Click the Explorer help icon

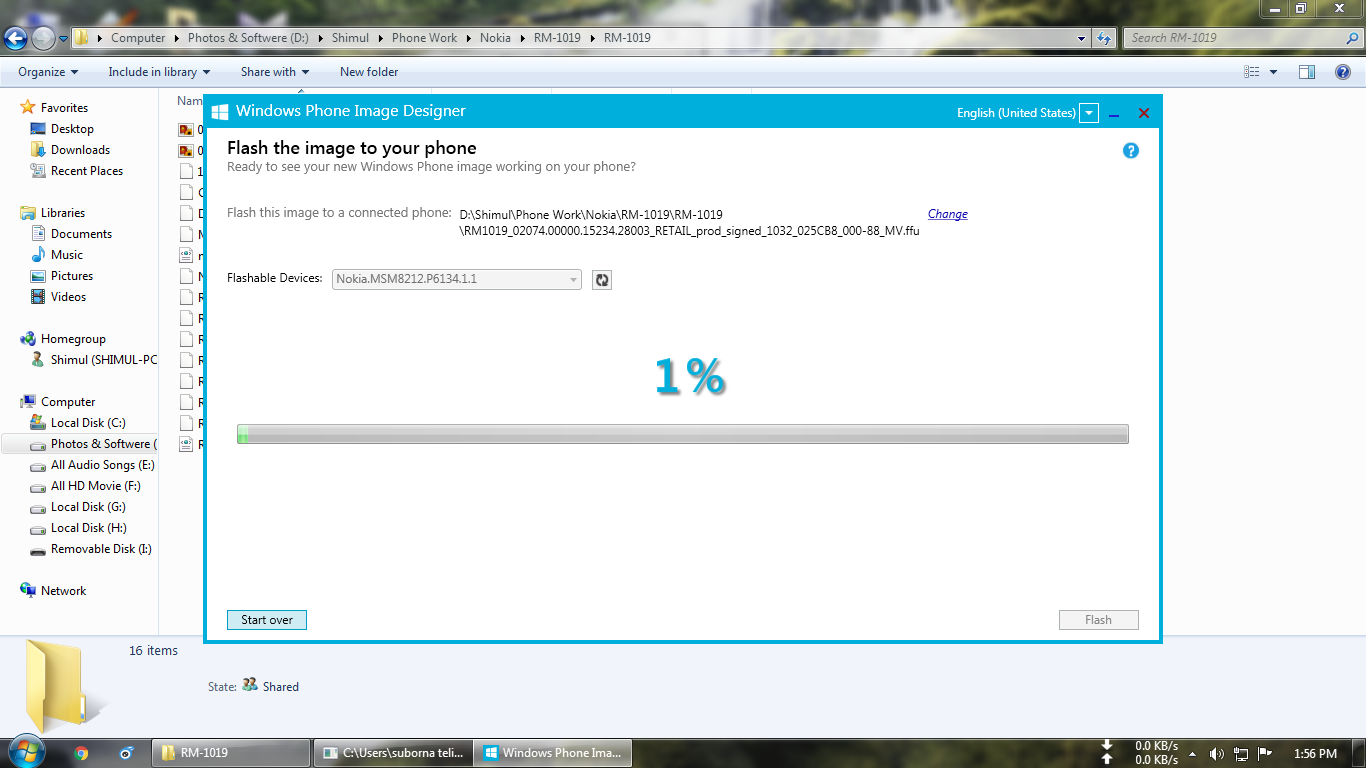(1342, 72)
